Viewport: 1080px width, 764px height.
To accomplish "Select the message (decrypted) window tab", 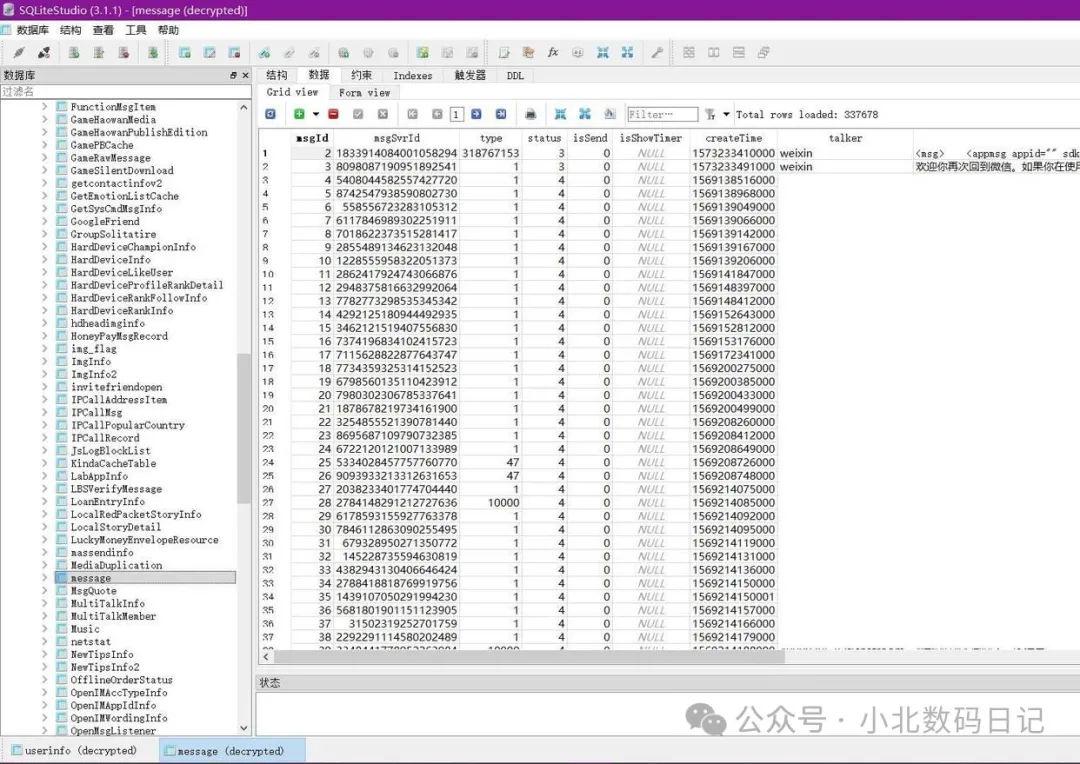I will coord(232,750).
